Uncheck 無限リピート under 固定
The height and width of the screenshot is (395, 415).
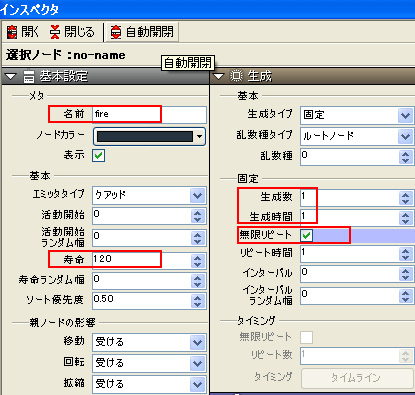306,236
